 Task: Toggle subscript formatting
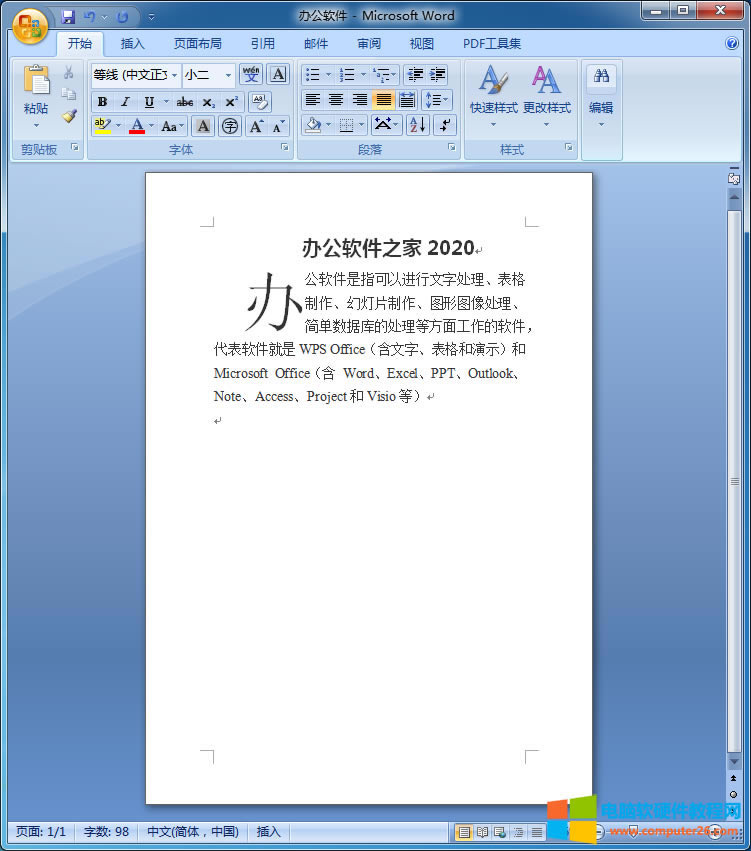point(209,101)
